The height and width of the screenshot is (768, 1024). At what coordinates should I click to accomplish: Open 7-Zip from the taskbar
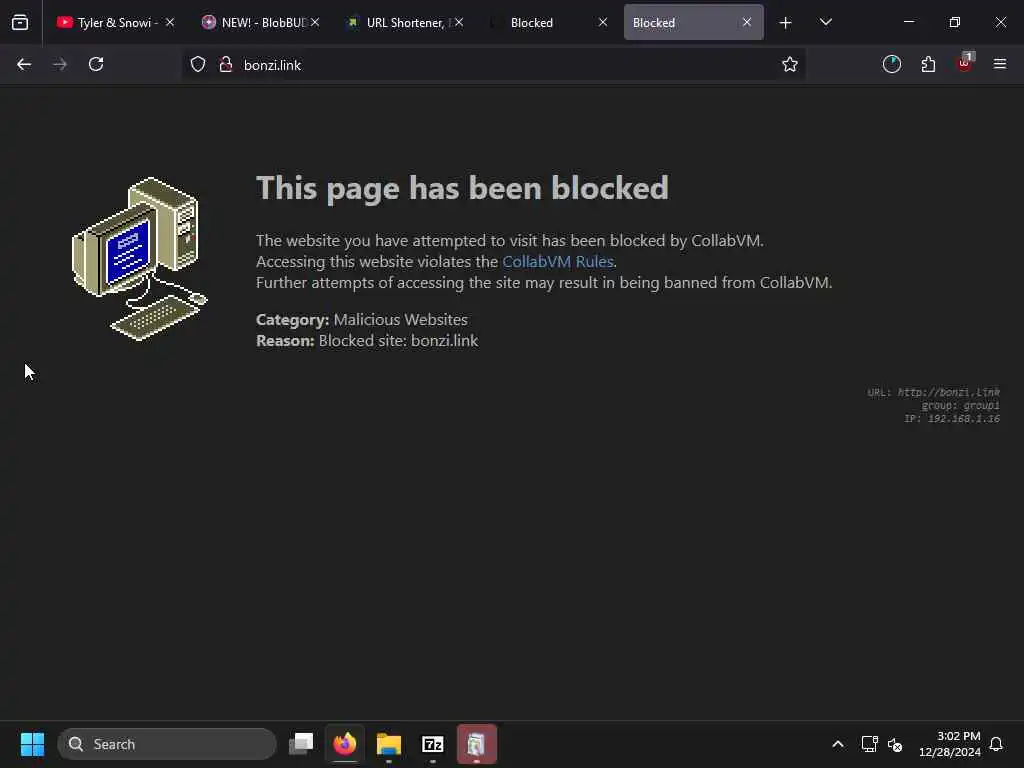[x=432, y=744]
